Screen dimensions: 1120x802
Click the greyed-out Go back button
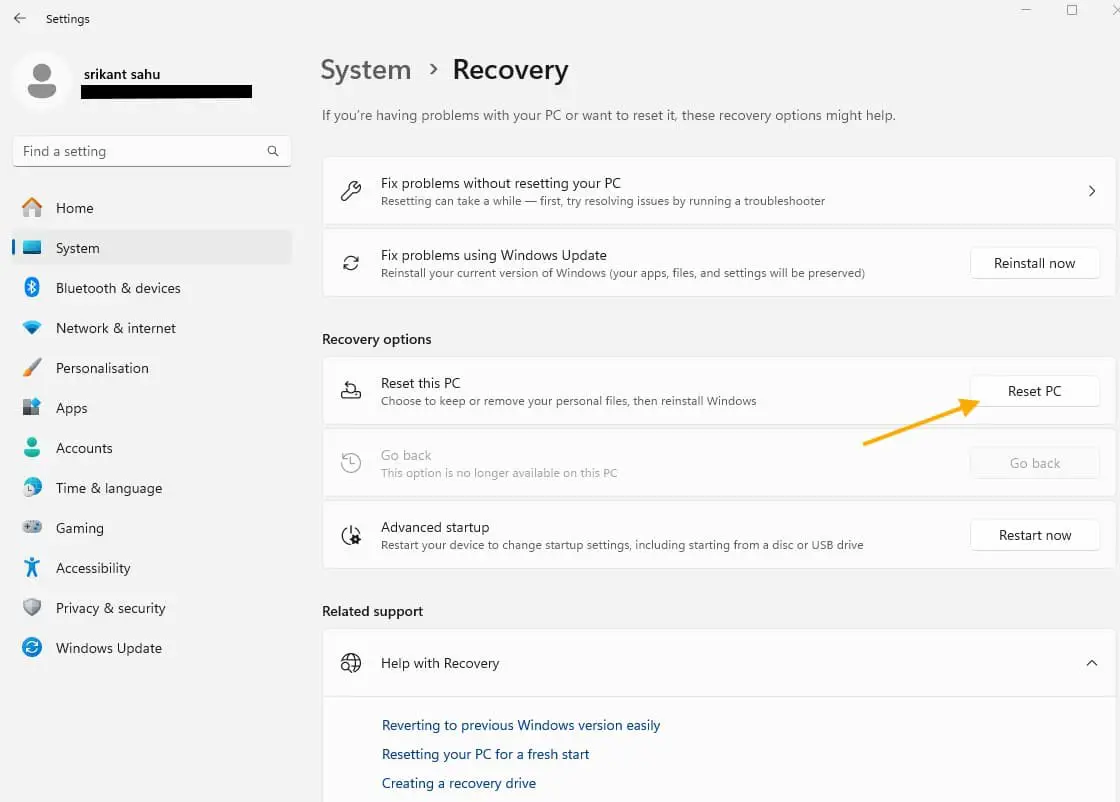click(1034, 463)
